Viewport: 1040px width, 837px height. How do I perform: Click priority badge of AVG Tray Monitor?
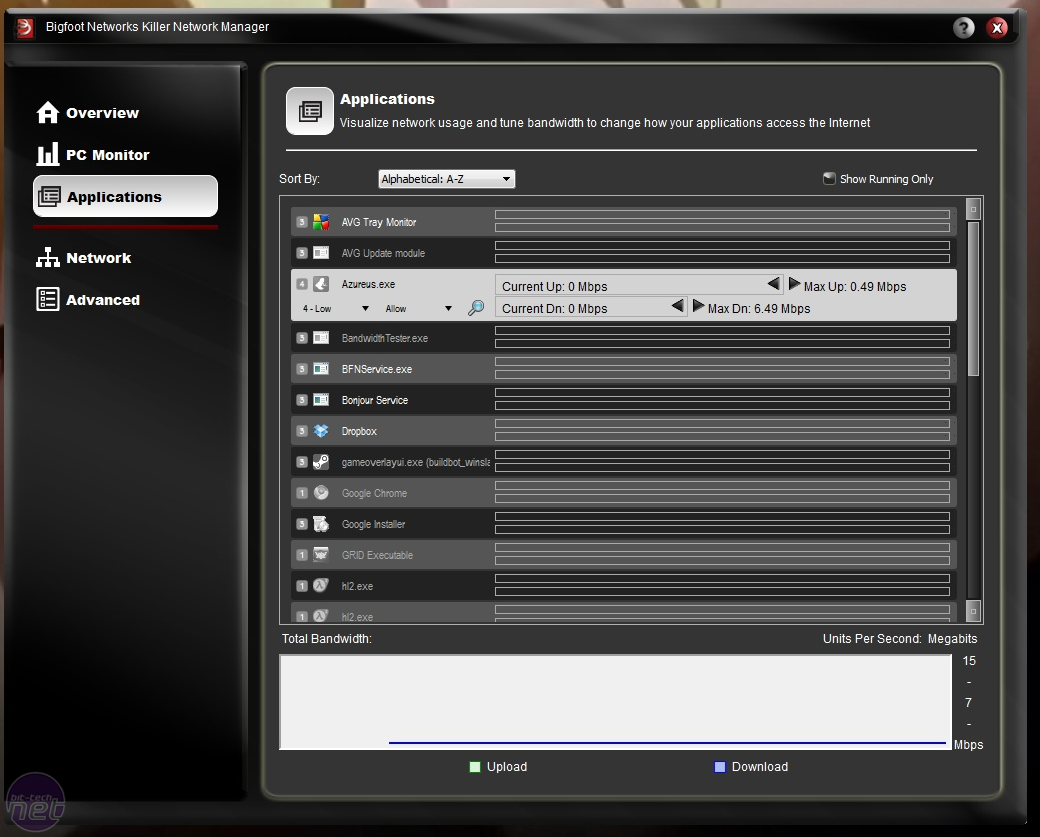tap(302, 222)
